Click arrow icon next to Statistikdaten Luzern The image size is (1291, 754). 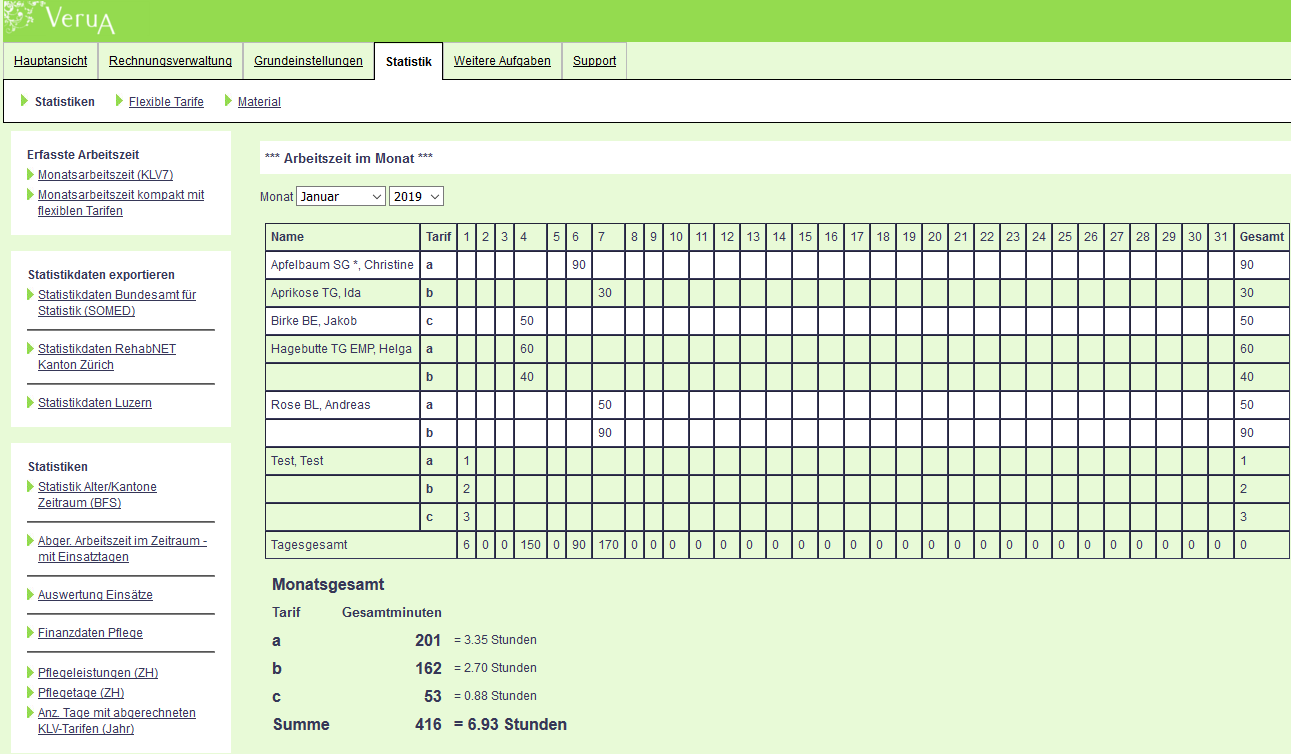31,403
